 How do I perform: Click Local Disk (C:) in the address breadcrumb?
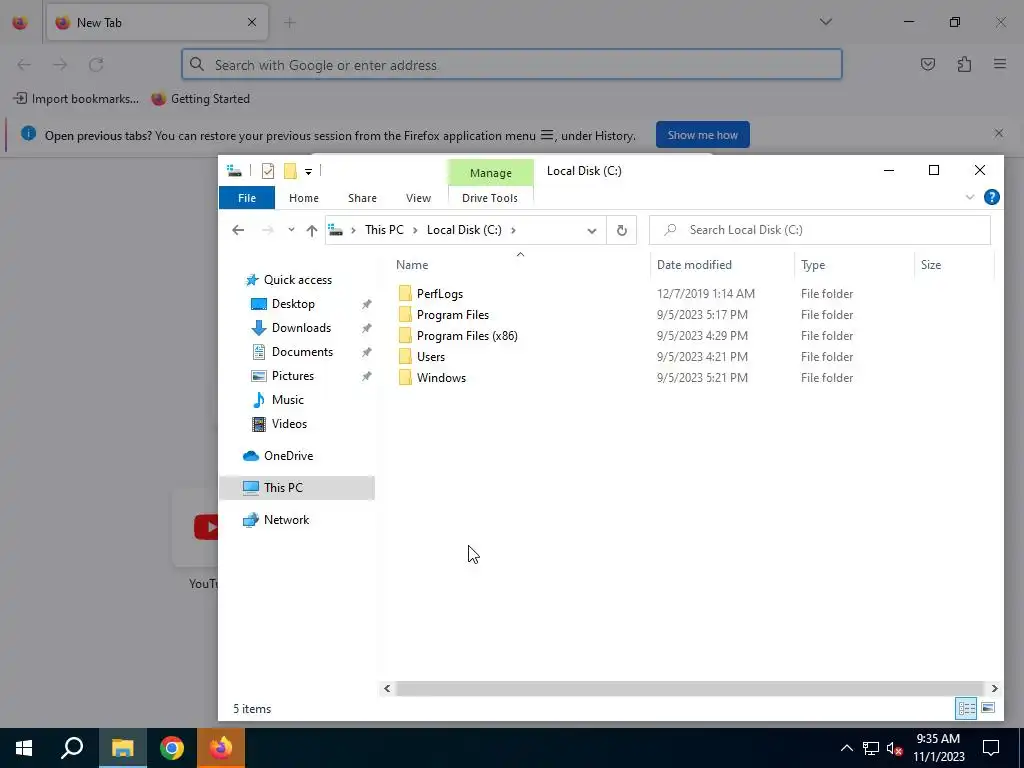(x=464, y=230)
